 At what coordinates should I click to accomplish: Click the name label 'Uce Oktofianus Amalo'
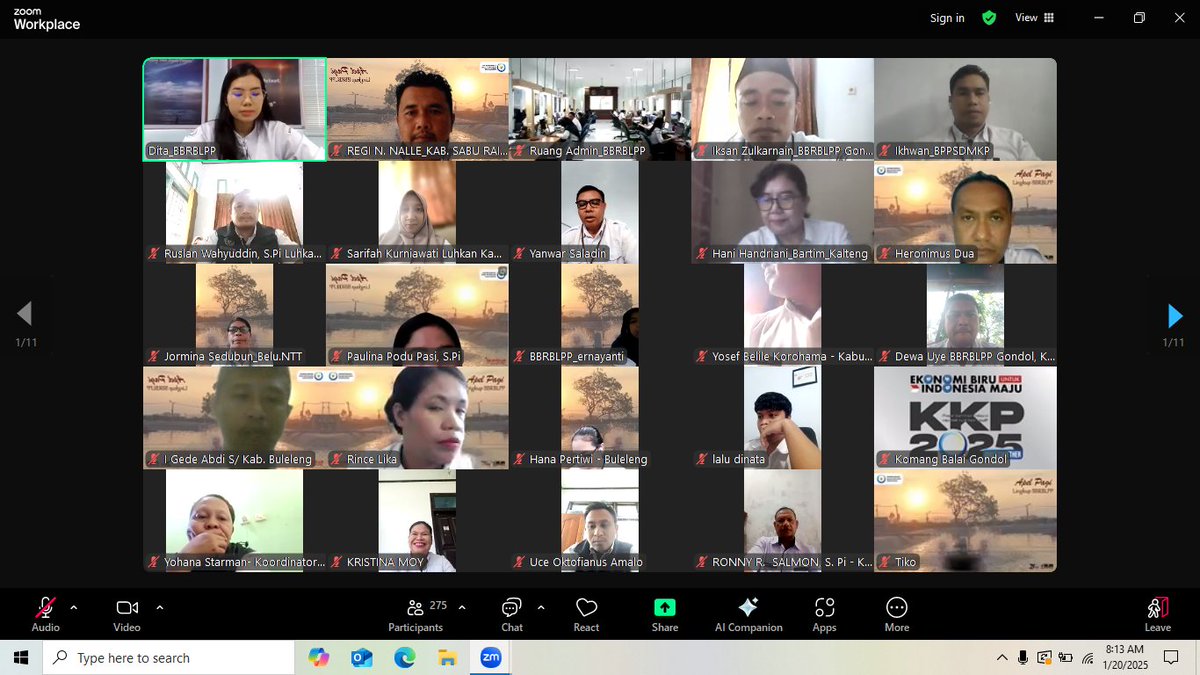586,562
